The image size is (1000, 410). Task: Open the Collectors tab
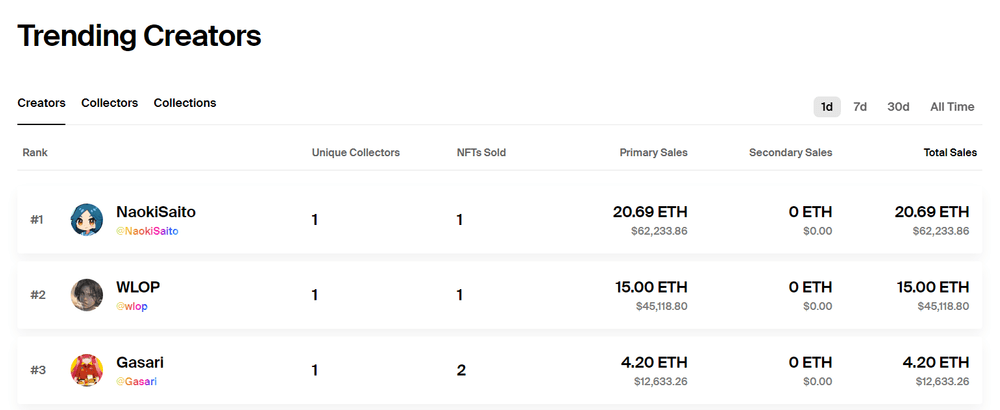(110, 103)
